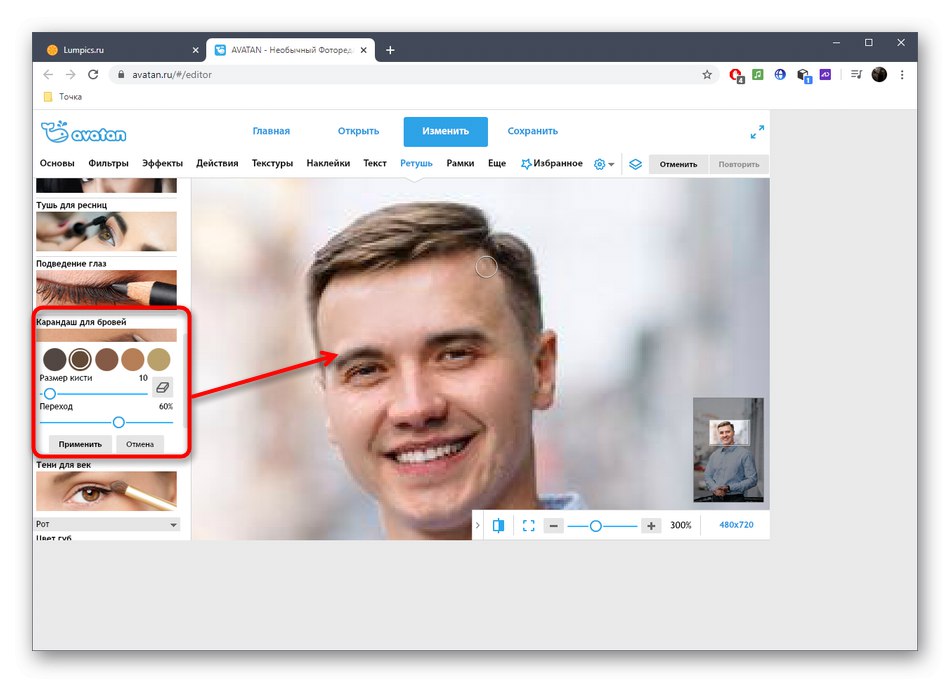Click the site lock icon
The height and width of the screenshot is (683, 950).
(x=121, y=75)
